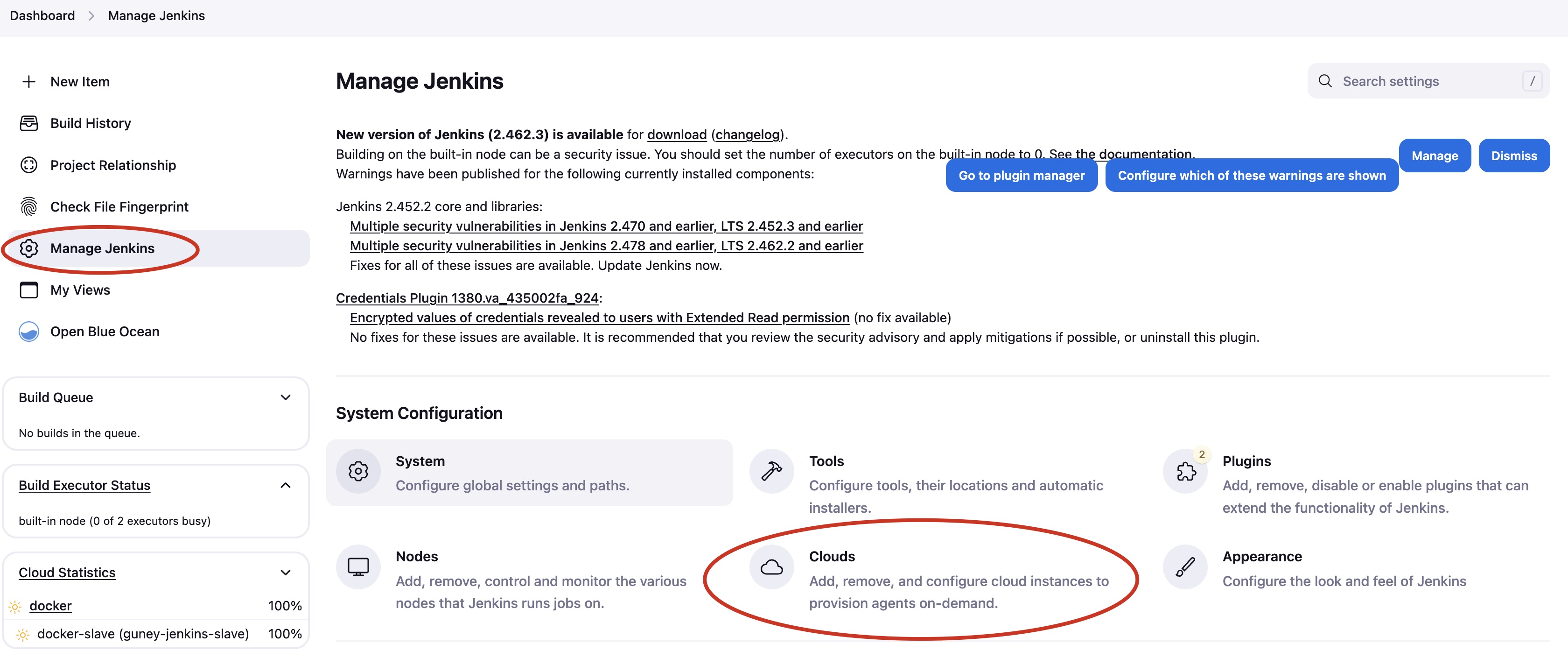Open System configuration card title
Image resolution: width=1568 pixels, height=665 pixels.
click(420, 461)
